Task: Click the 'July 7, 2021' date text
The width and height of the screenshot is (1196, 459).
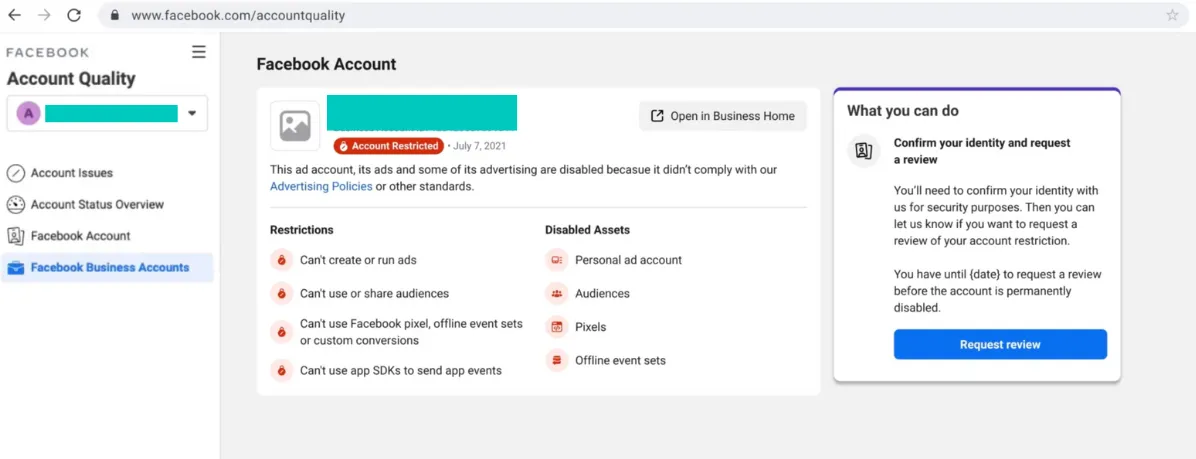Action: click(479, 146)
